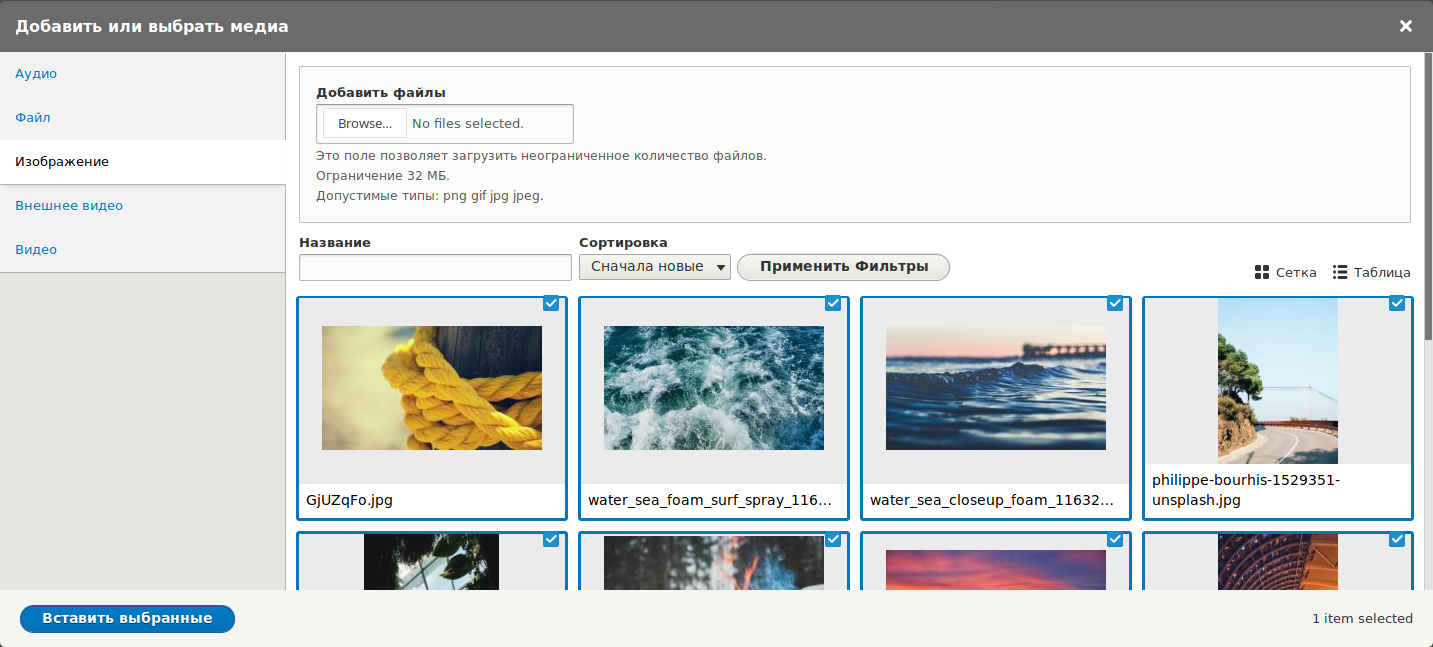Open the Внешнее видео tab
The image size is (1433, 647).
point(143,206)
